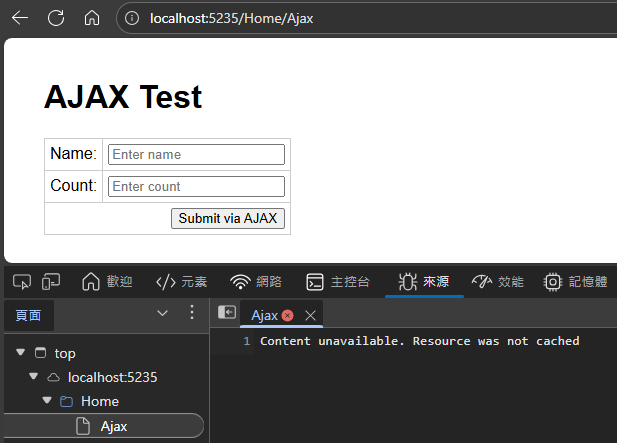View site information icon in address bar
617x443 pixels.
(x=132, y=18)
